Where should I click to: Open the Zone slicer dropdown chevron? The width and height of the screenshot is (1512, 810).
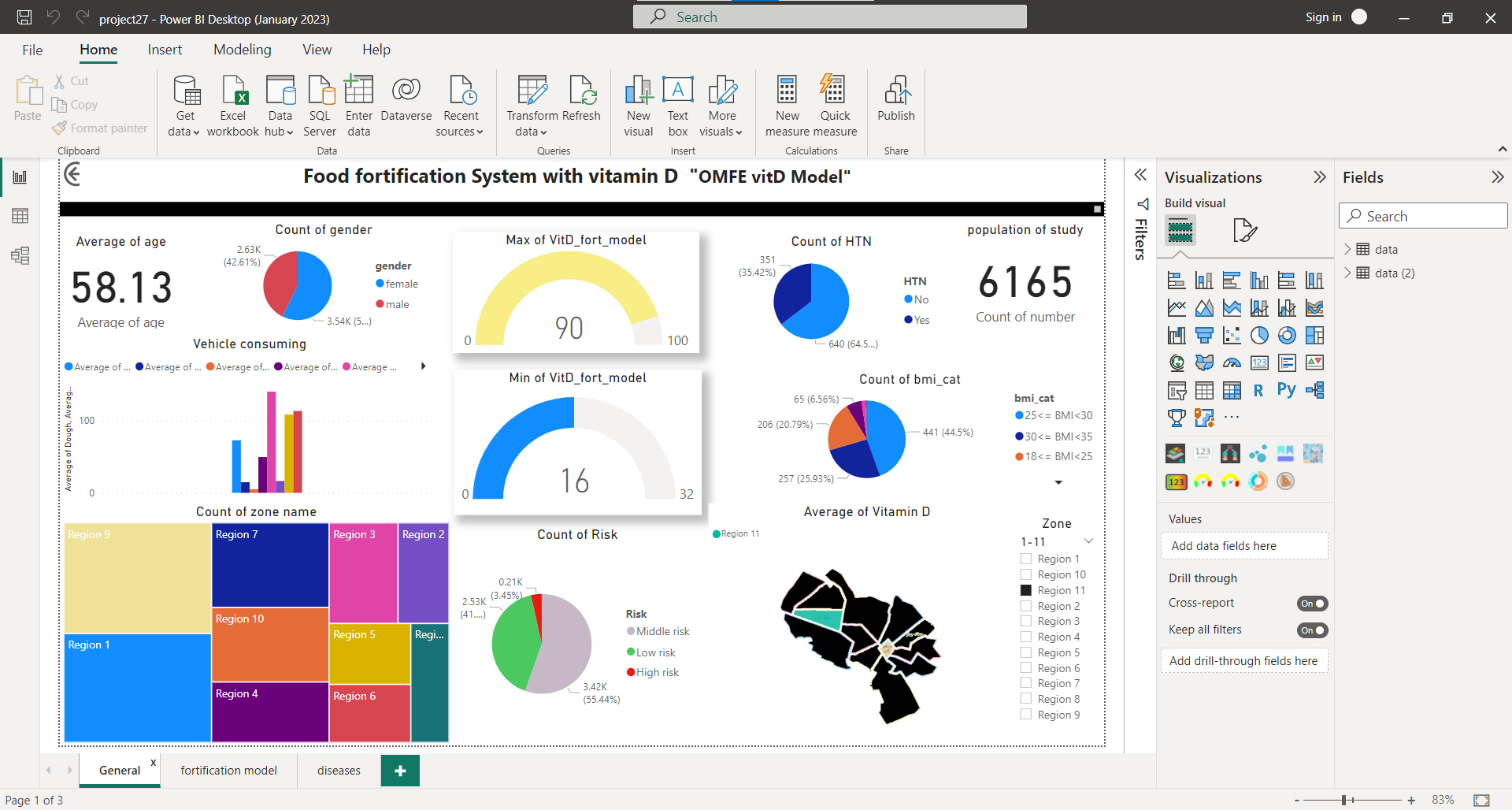(x=1088, y=541)
